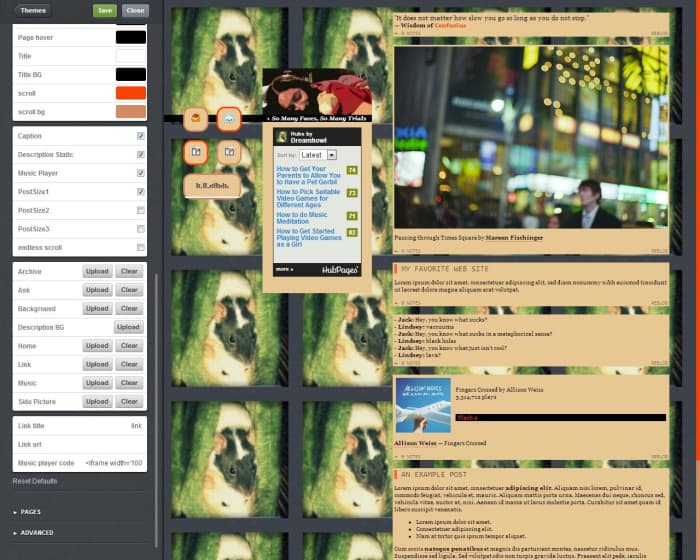The height and width of the screenshot is (560, 700).
Task: Click the Link title input field
Action: tap(80, 426)
